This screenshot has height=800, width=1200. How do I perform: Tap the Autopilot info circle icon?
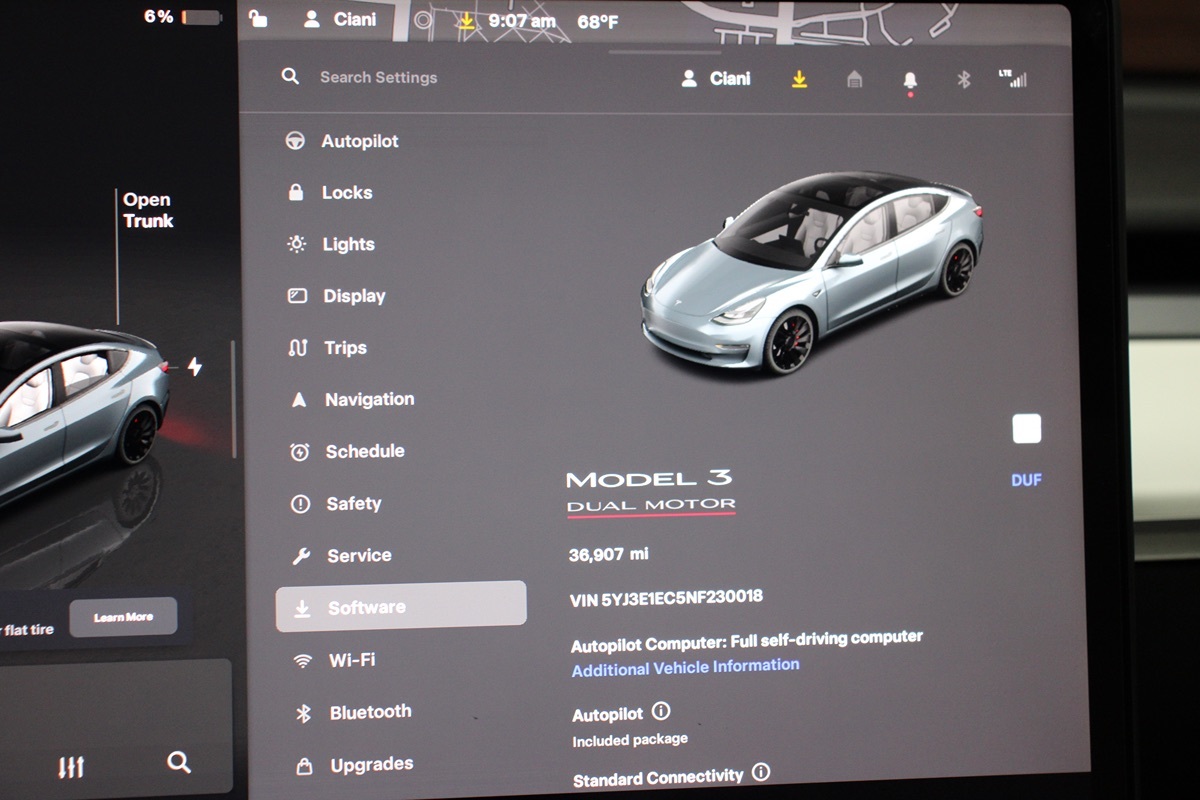[661, 711]
